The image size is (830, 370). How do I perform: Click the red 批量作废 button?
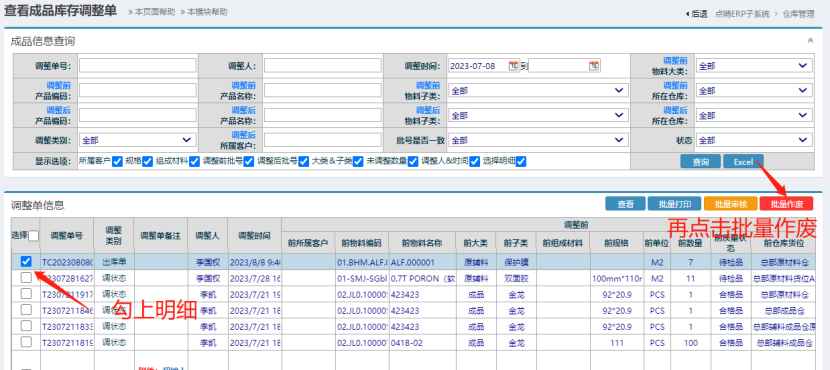[786, 204]
